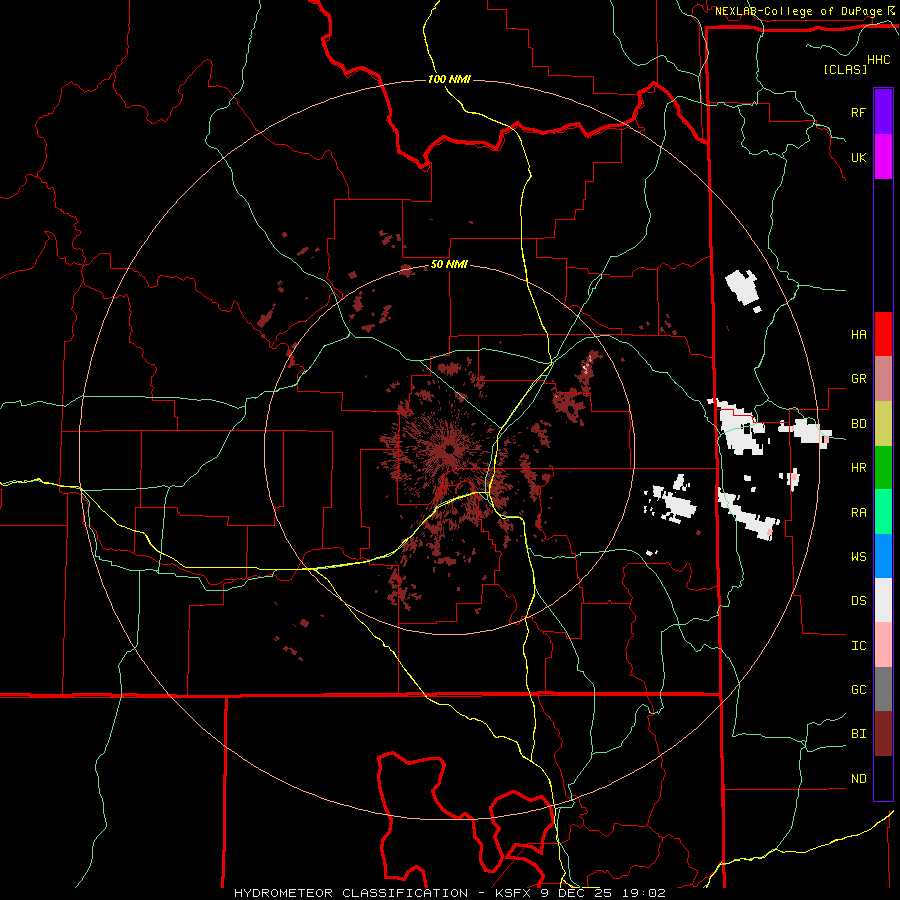Screen dimensions: 900x900
Task: Click the RA legend label
Action: 859,513
